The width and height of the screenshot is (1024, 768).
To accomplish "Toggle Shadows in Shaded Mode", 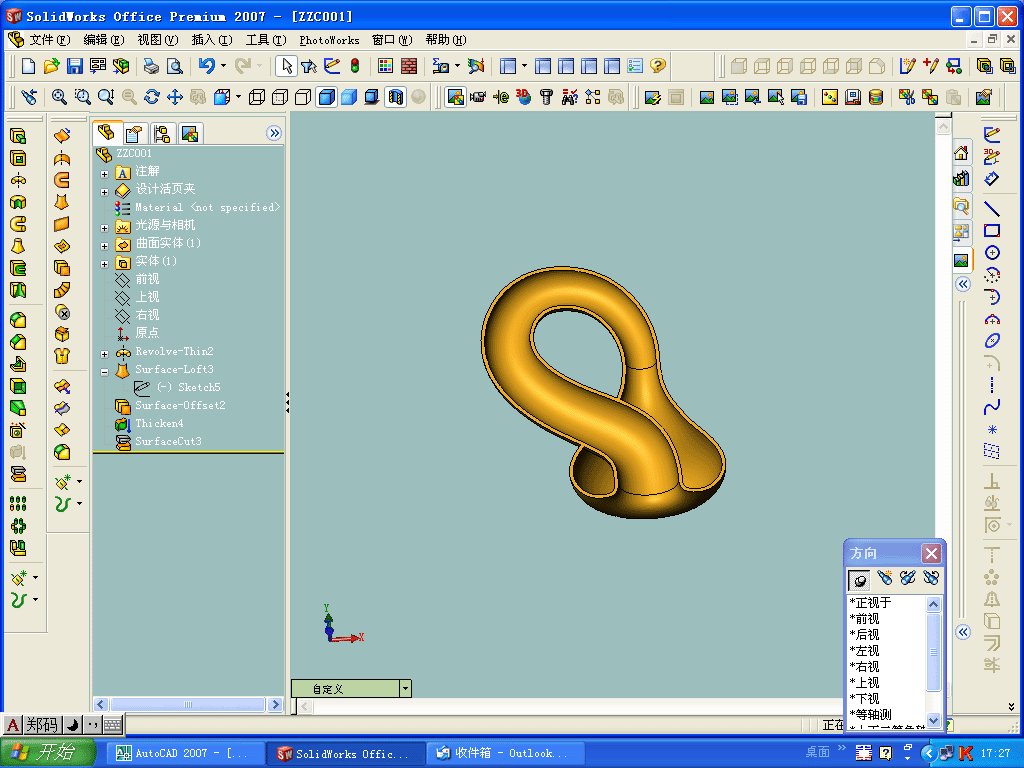I will click(372, 97).
